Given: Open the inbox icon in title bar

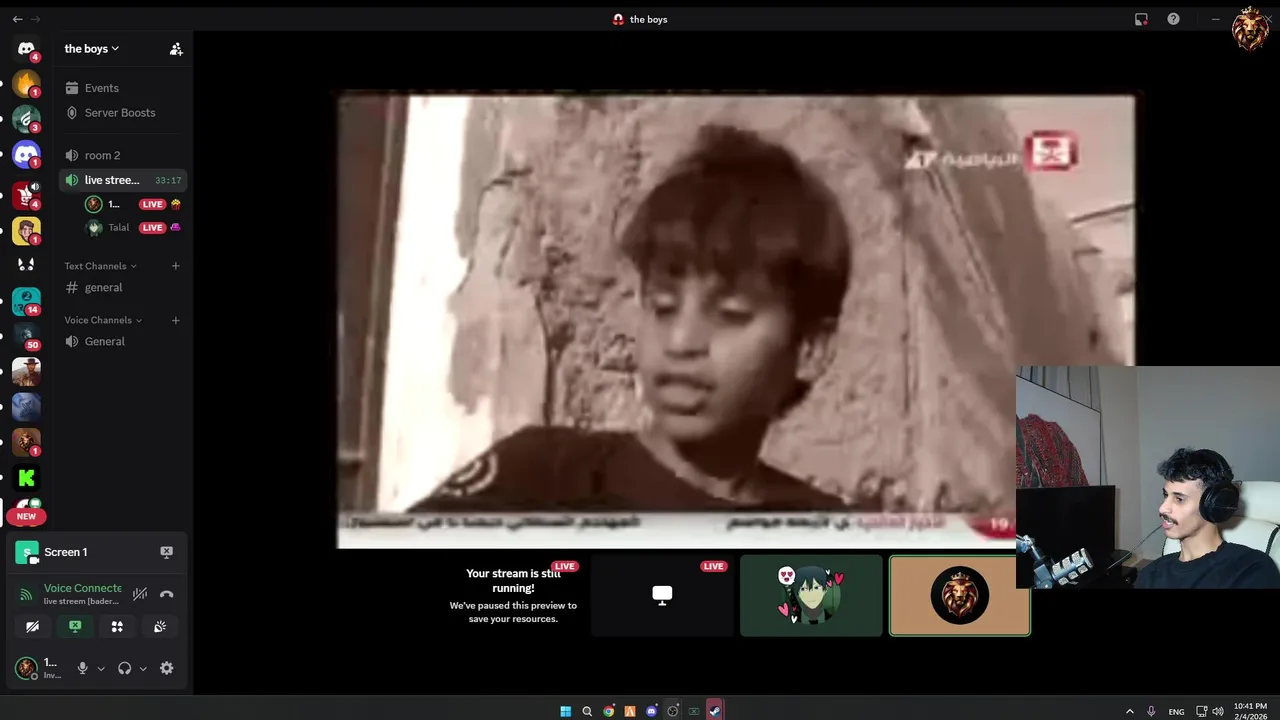Looking at the screenshot, I should (1141, 19).
